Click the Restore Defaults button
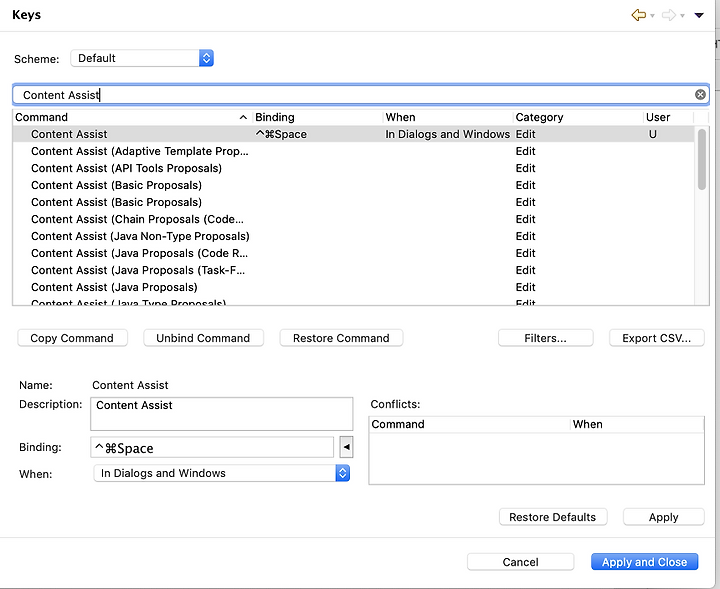This screenshot has height=589, width=720. click(553, 517)
